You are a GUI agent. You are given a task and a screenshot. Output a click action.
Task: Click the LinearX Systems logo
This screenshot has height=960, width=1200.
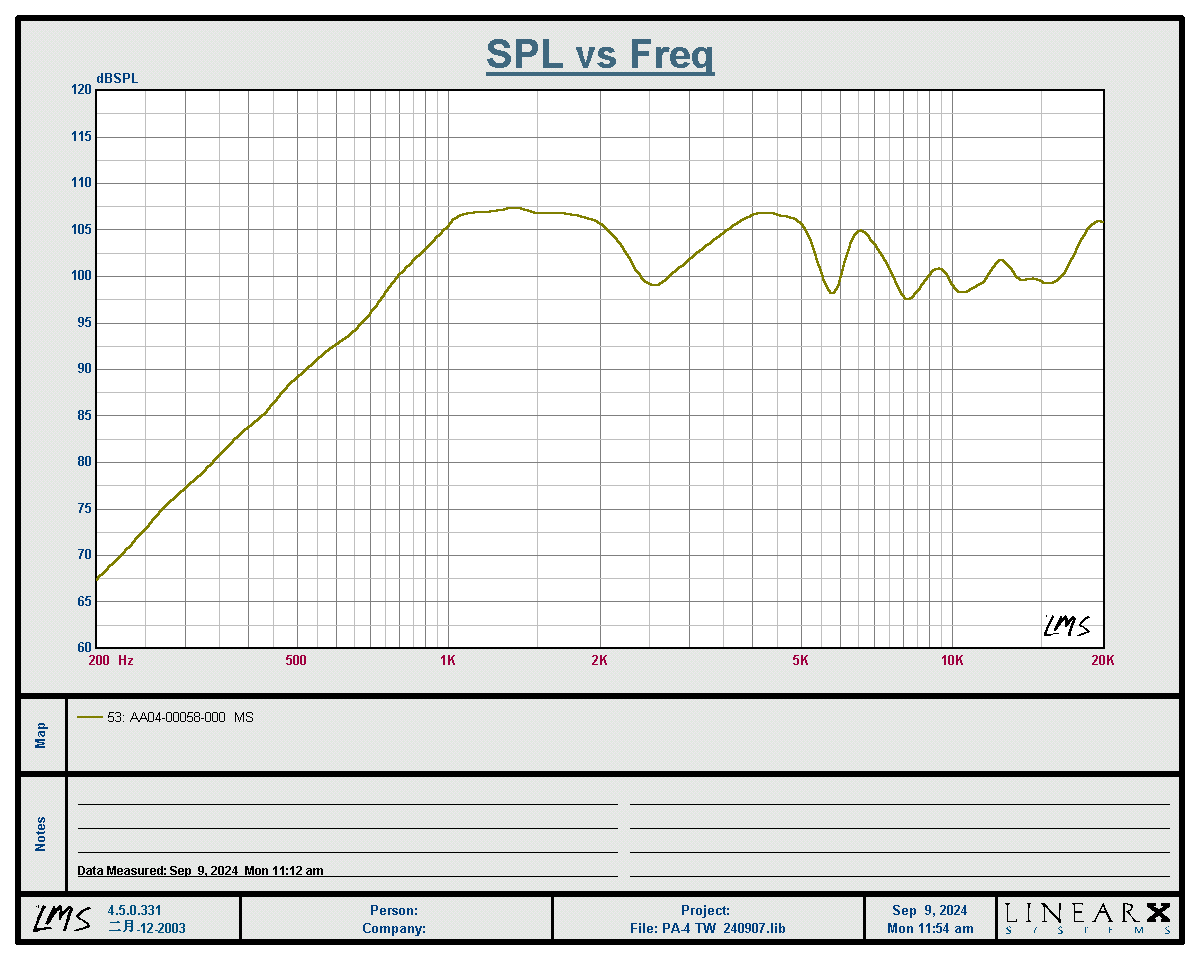click(x=1087, y=917)
